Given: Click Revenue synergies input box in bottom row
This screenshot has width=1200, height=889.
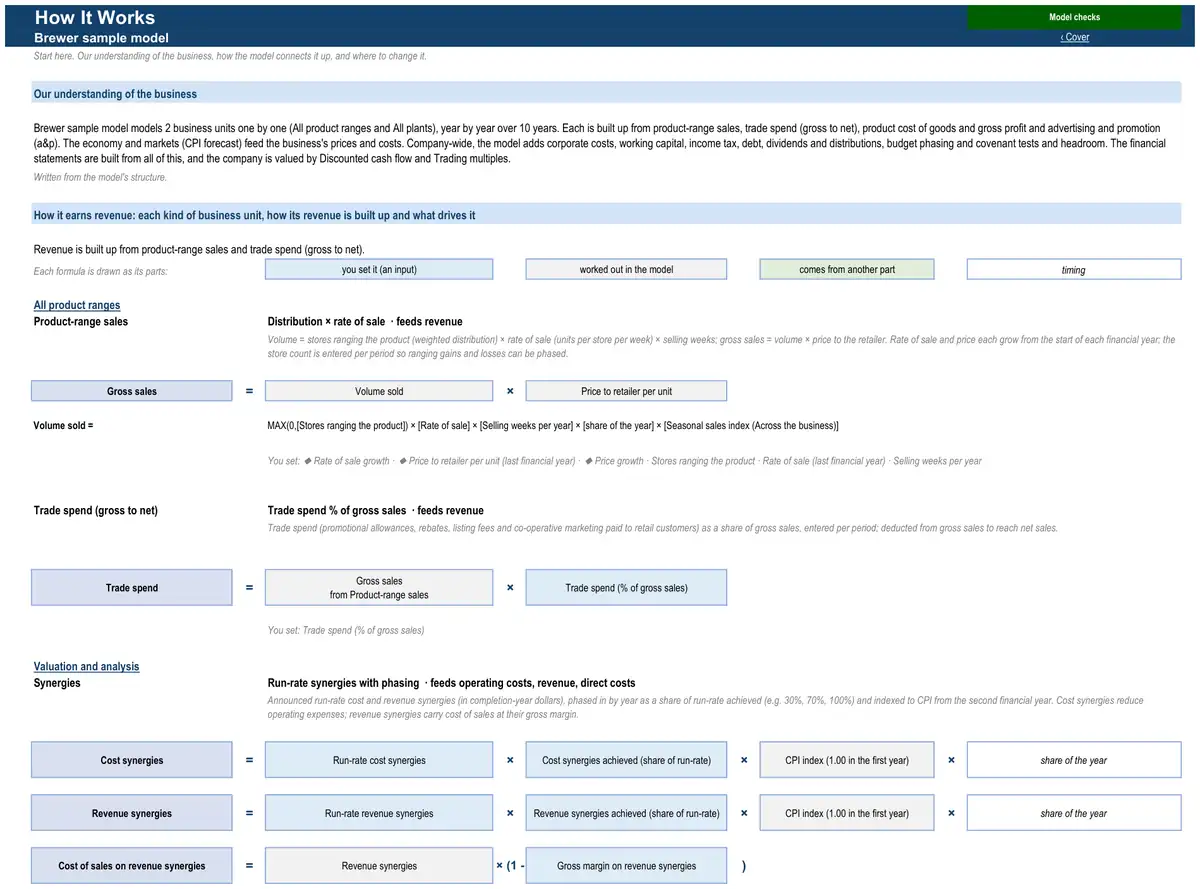Looking at the screenshot, I should point(379,865).
